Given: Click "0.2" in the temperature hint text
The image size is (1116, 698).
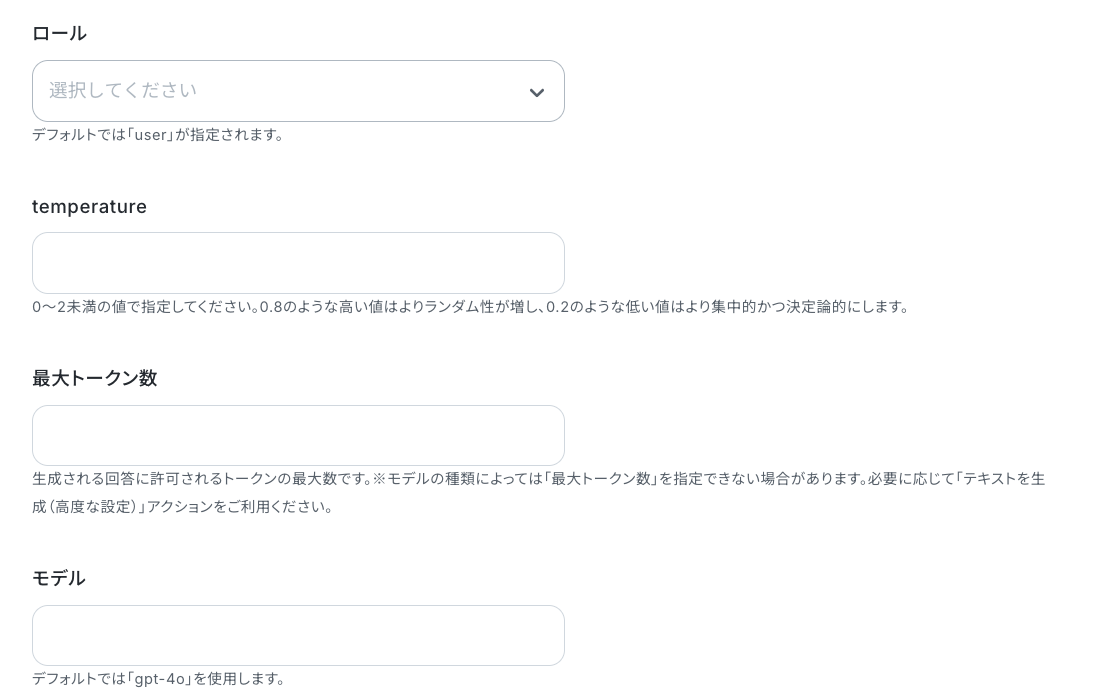Looking at the screenshot, I should click(x=557, y=307).
